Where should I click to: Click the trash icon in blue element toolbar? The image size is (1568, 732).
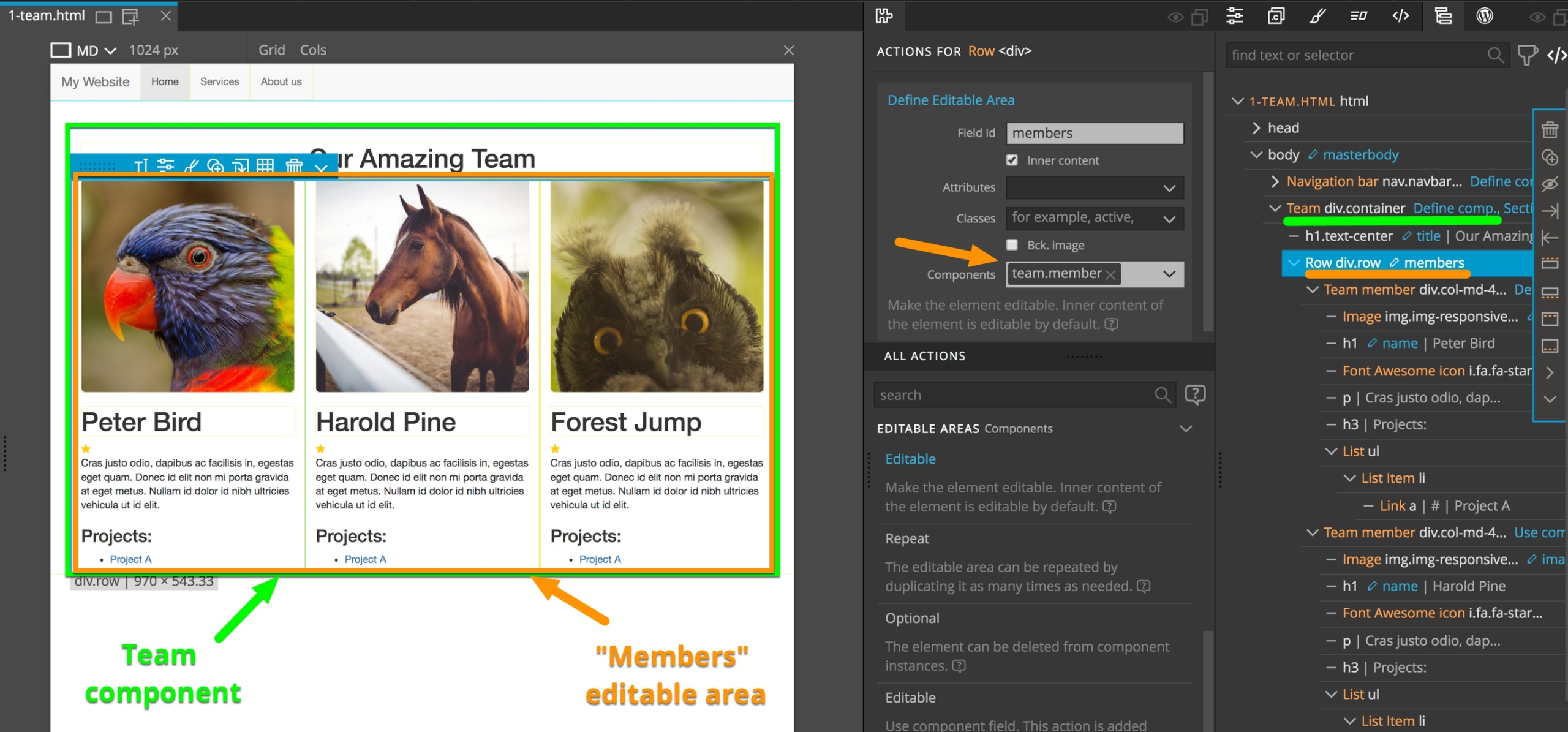coord(294,165)
